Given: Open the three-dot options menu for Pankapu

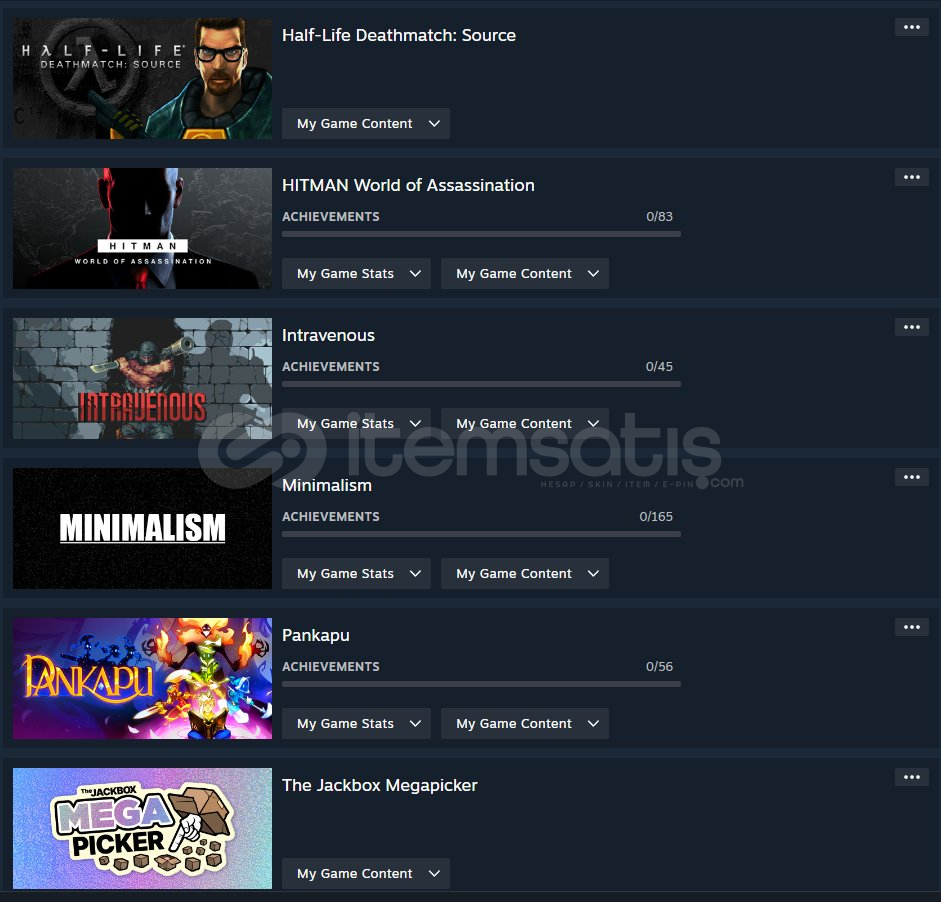Looking at the screenshot, I should pos(912,627).
